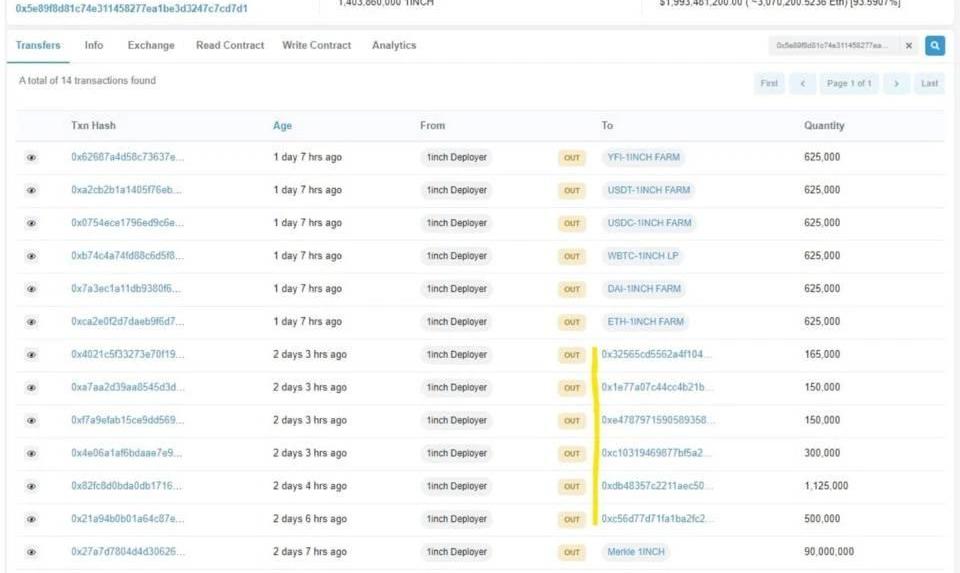The height and width of the screenshot is (573, 960).
Task: Open transaction 0x4e06a1af6bdaae7e9
Action: click(x=126, y=453)
